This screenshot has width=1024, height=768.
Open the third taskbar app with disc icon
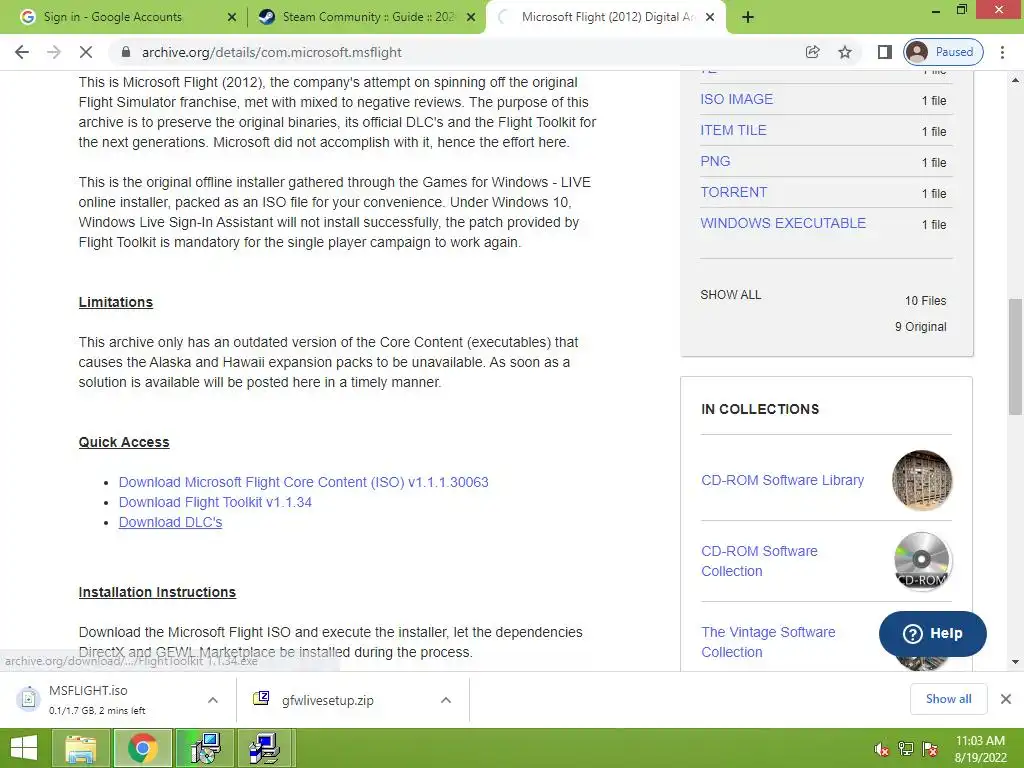205,748
